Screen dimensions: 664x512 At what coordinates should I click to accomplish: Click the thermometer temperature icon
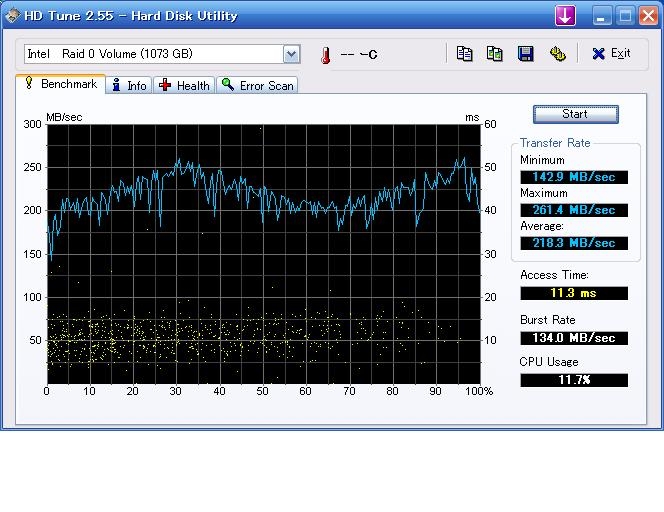coord(326,55)
